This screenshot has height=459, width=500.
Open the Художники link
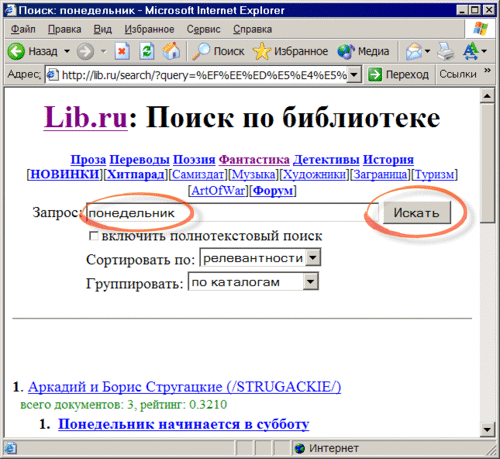(x=314, y=174)
